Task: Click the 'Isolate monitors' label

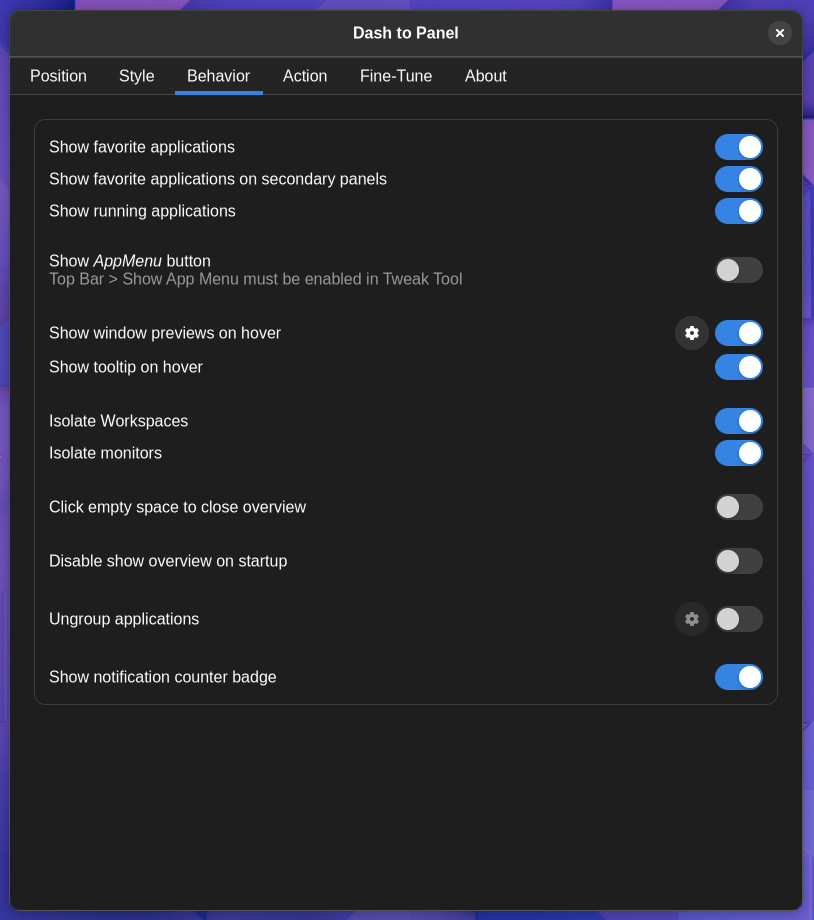Action: pyautogui.click(x=105, y=453)
